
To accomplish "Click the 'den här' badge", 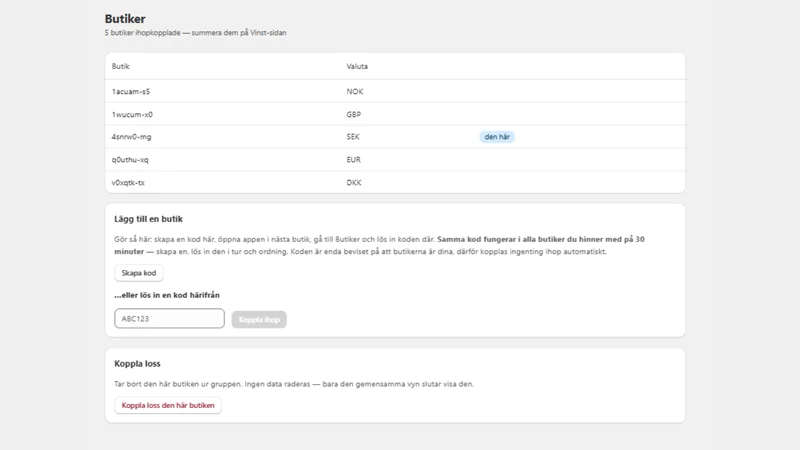I will [497, 137].
